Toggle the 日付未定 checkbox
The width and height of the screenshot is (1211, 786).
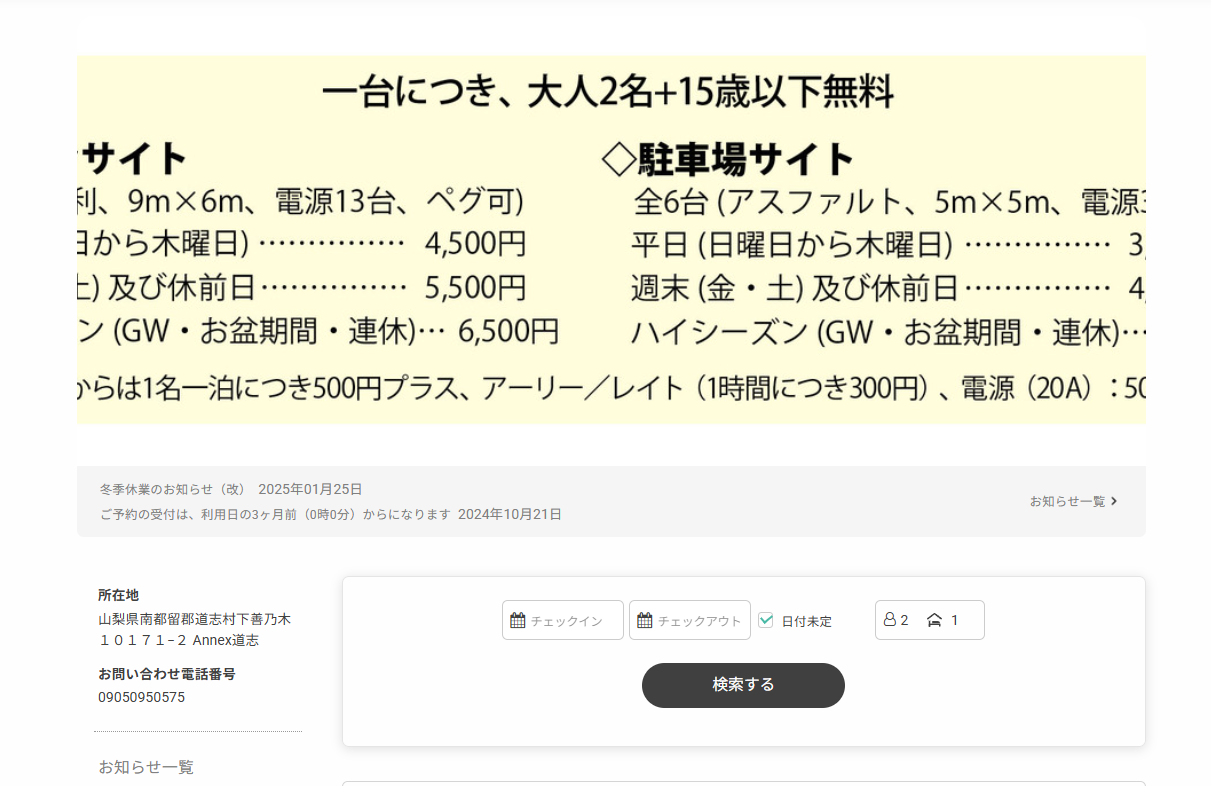point(766,620)
